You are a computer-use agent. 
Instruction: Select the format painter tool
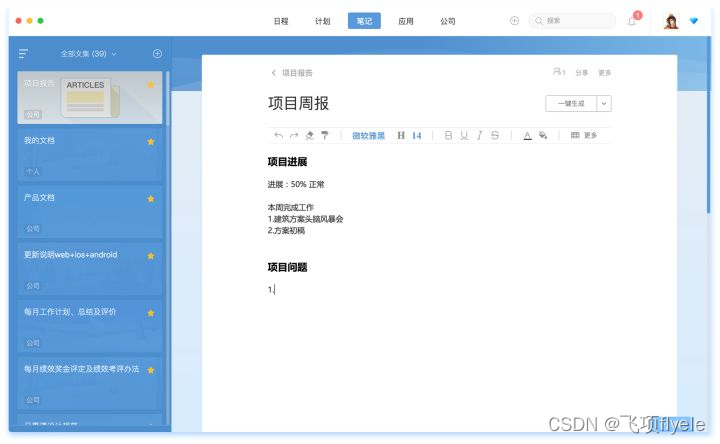(325, 135)
